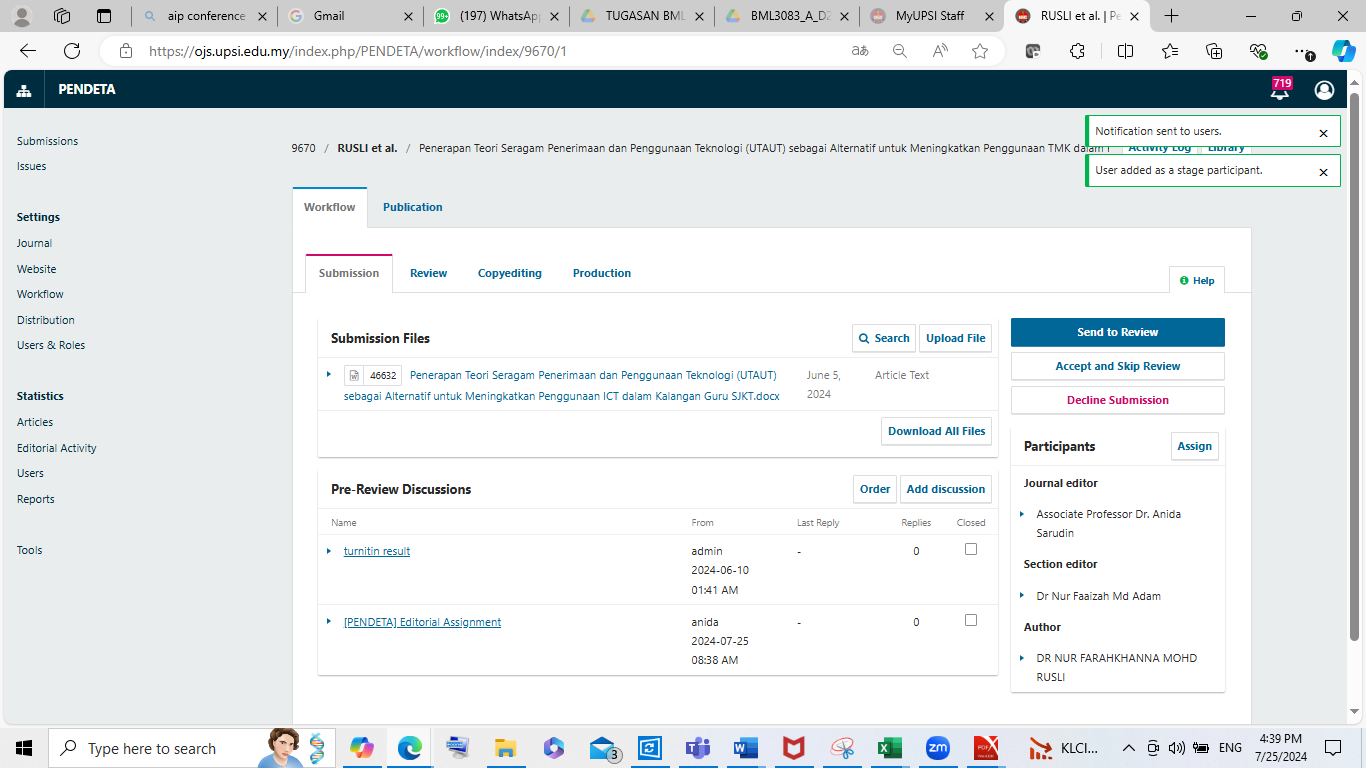Mark 'turnitin result' discussion as closed
The width and height of the screenshot is (1366, 768).
pos(970,549)
